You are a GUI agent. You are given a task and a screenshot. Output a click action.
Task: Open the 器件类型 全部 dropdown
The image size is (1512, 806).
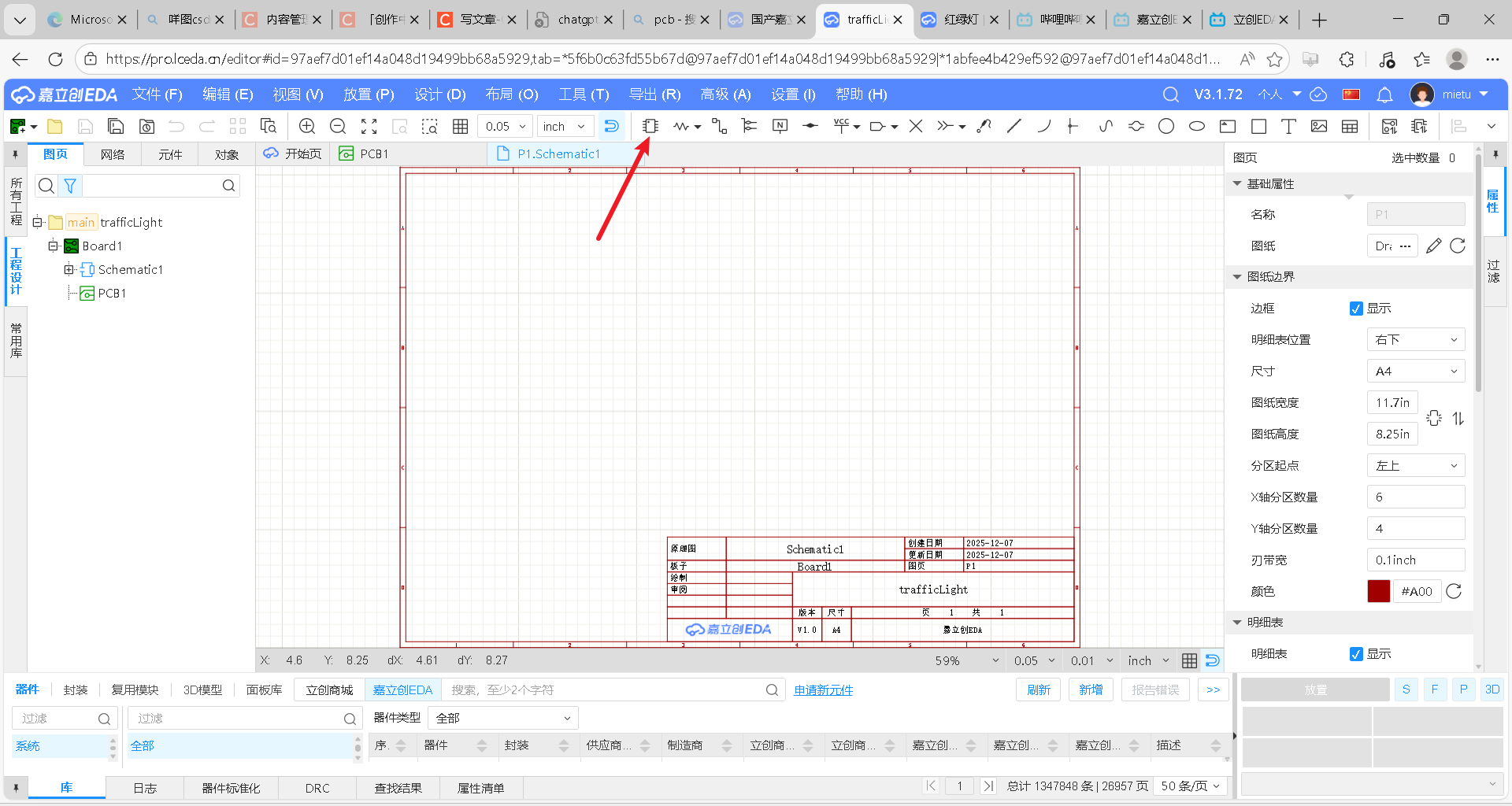[x=503, y=718]
